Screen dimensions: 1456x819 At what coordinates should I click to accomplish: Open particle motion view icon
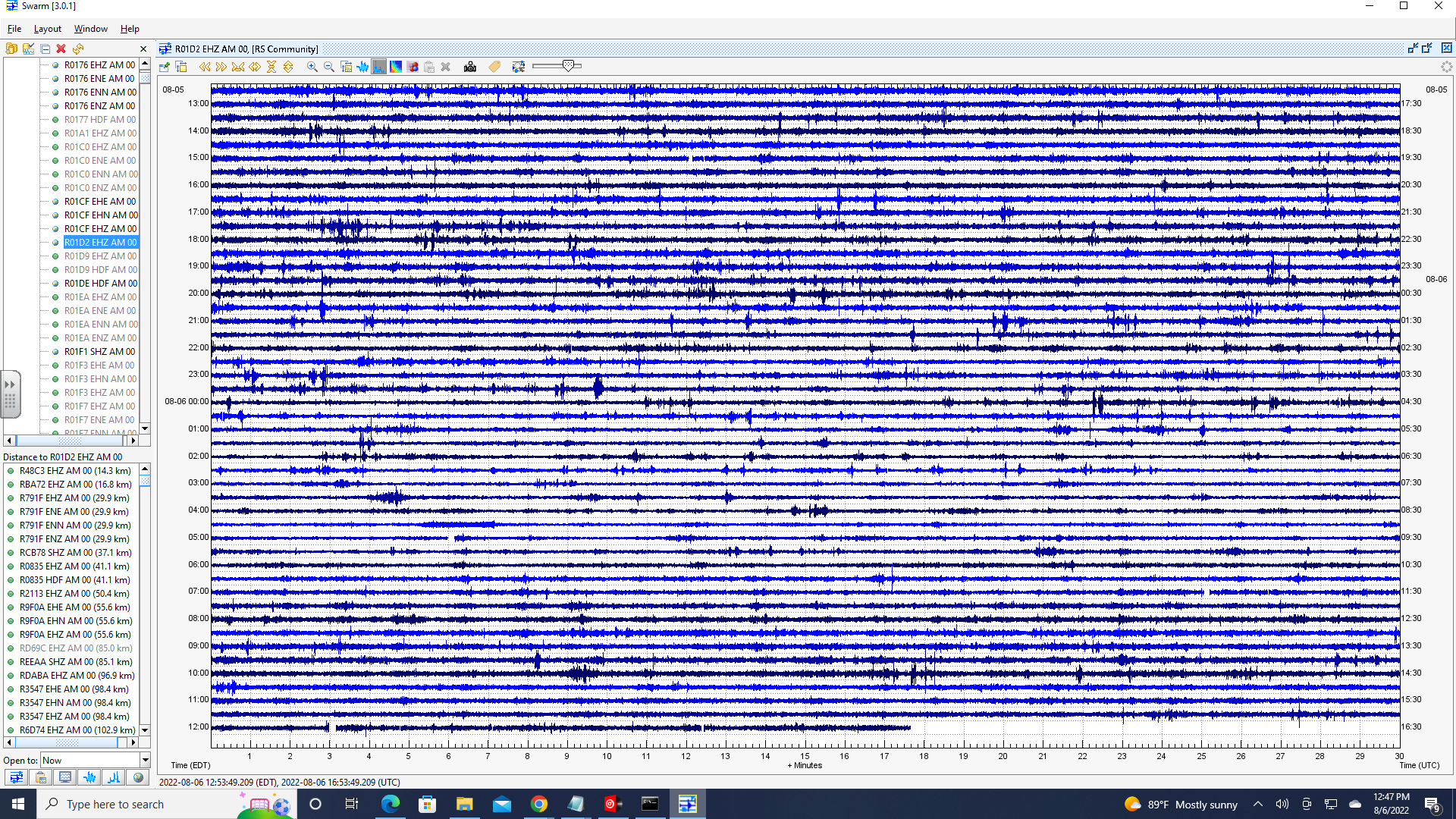pos(413,67)
